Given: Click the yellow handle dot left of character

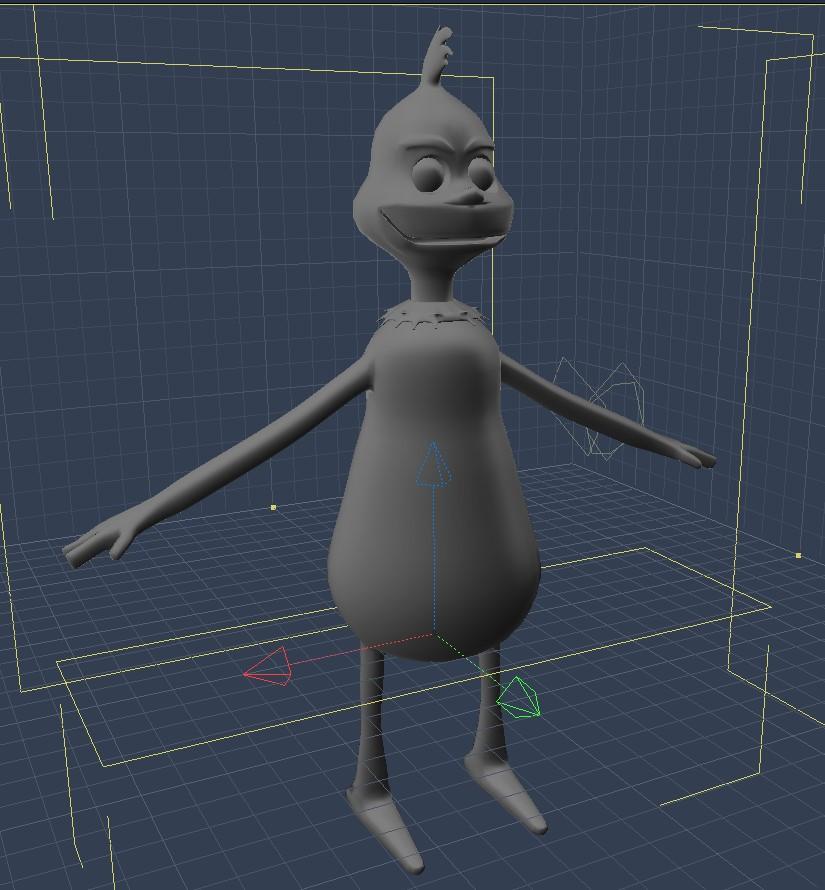Looking at the screenshot, I should tap(274, 507).
